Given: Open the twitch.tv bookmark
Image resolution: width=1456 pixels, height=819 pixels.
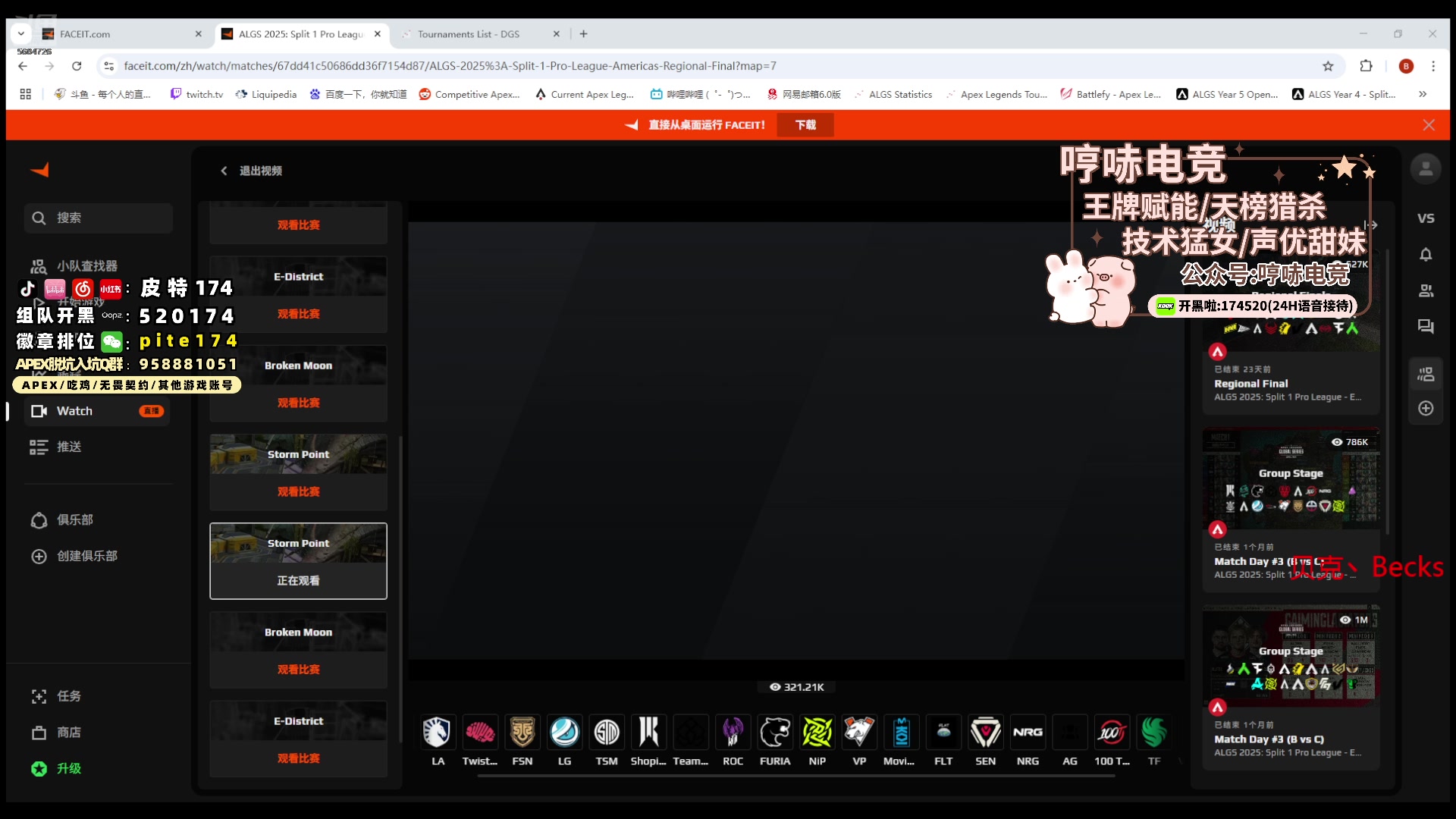Looking at the screenshot, I should 196,94.
